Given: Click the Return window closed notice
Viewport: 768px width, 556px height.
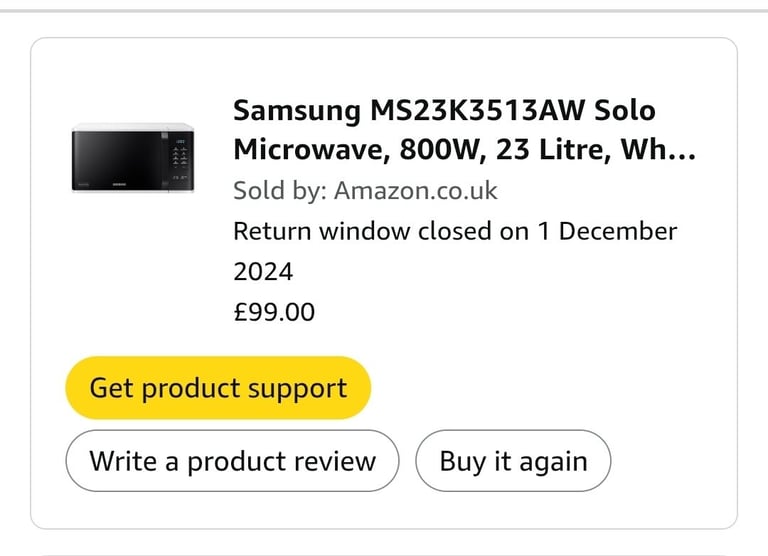Looking at the screenshot, I should (x=455, y=251).
